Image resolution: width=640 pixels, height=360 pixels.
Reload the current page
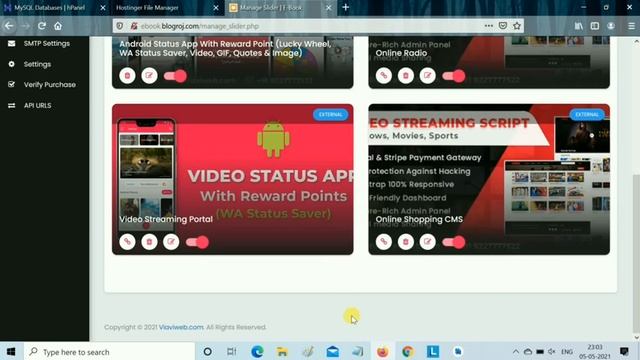(42, 26)
